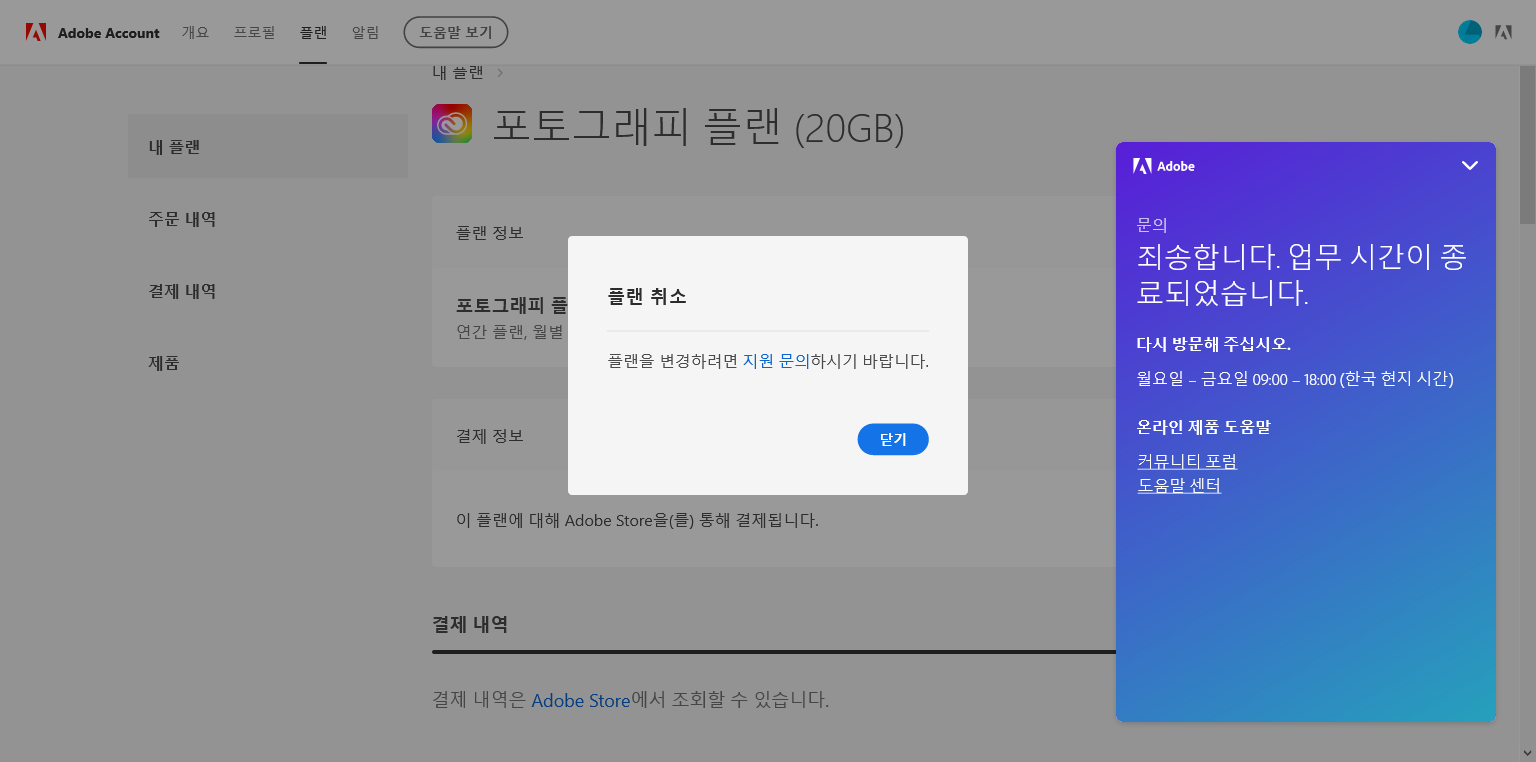Open the user profile avatar
The image size is (1536, 762).
[x=1469, y=32]
